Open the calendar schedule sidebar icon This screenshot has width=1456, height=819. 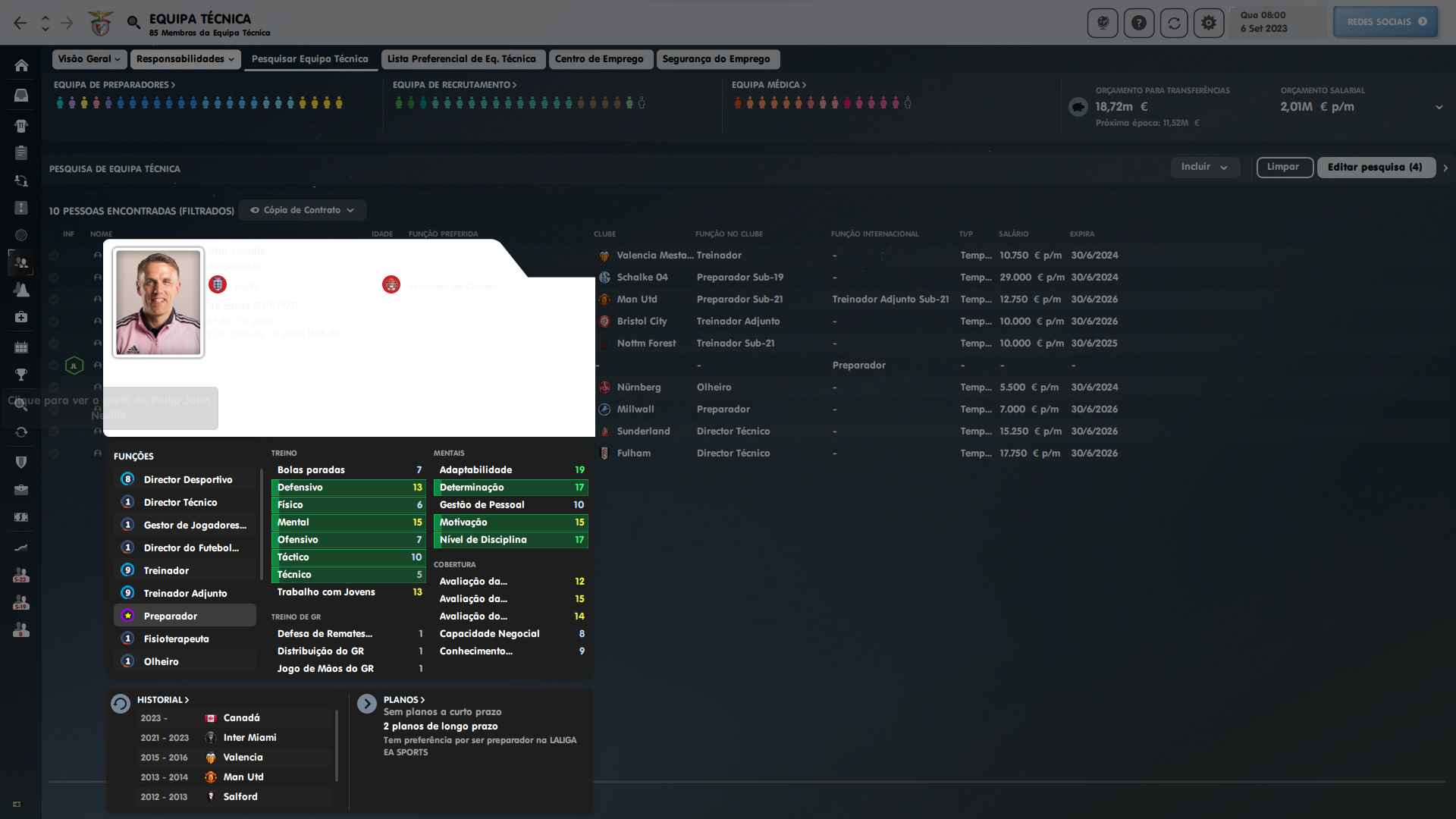point(21,347)
